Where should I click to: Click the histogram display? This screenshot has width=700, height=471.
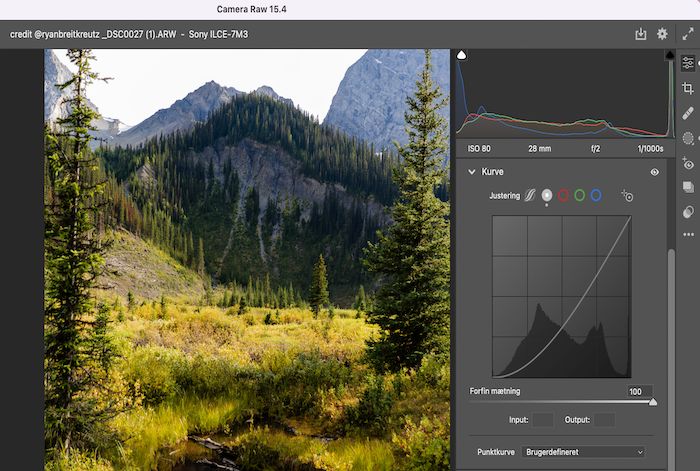(x=566, y=93)
